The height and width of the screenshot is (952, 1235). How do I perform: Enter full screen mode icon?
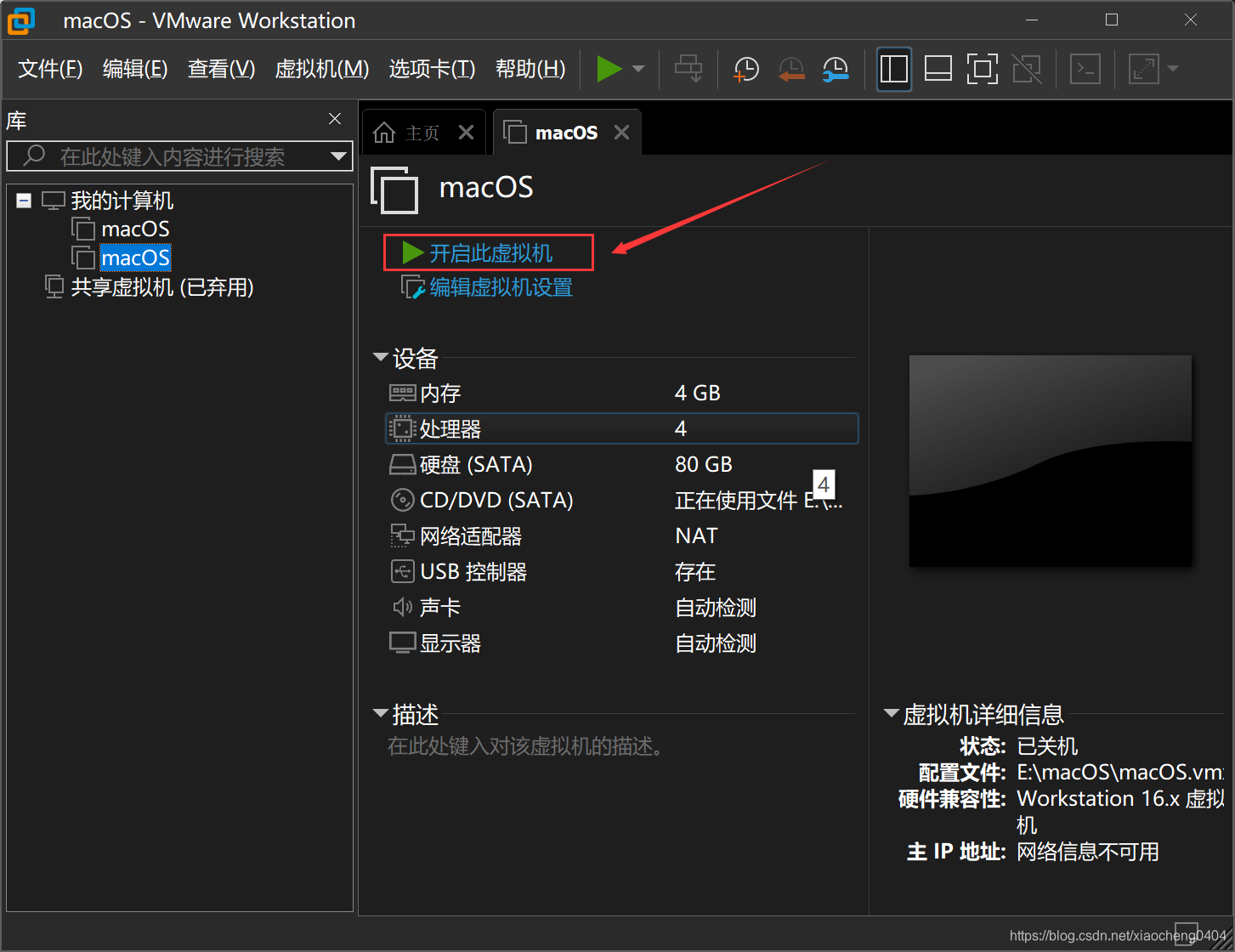[x=983, y=69]
